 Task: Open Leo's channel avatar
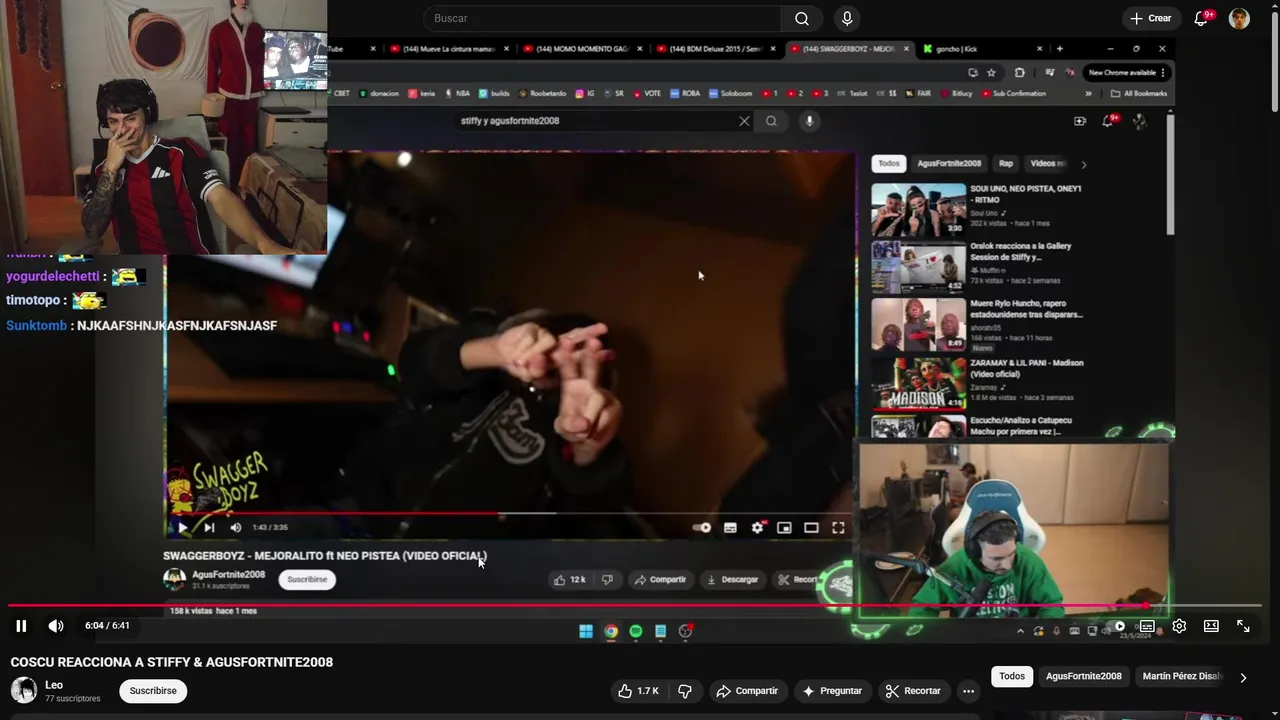[x=24, y=690]
